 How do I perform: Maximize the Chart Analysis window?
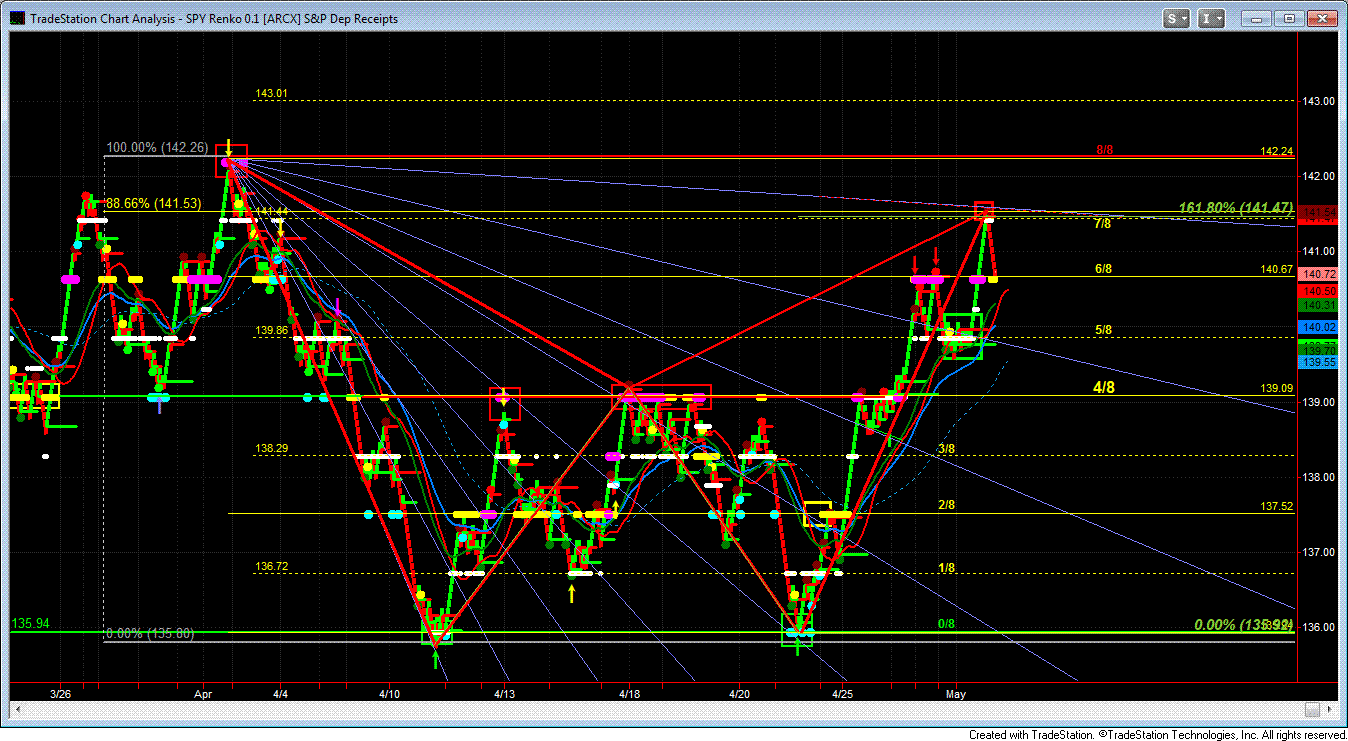1287,18
